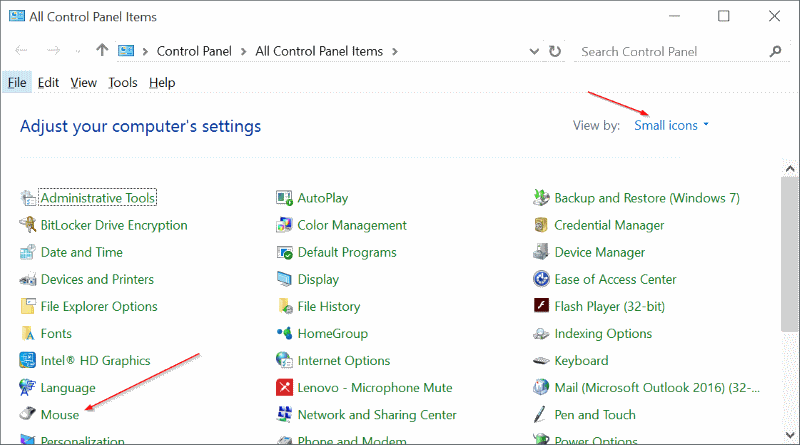Open the Device Manager icon
Viewport: 800px width, 445px height.
[x=541, y=252]
